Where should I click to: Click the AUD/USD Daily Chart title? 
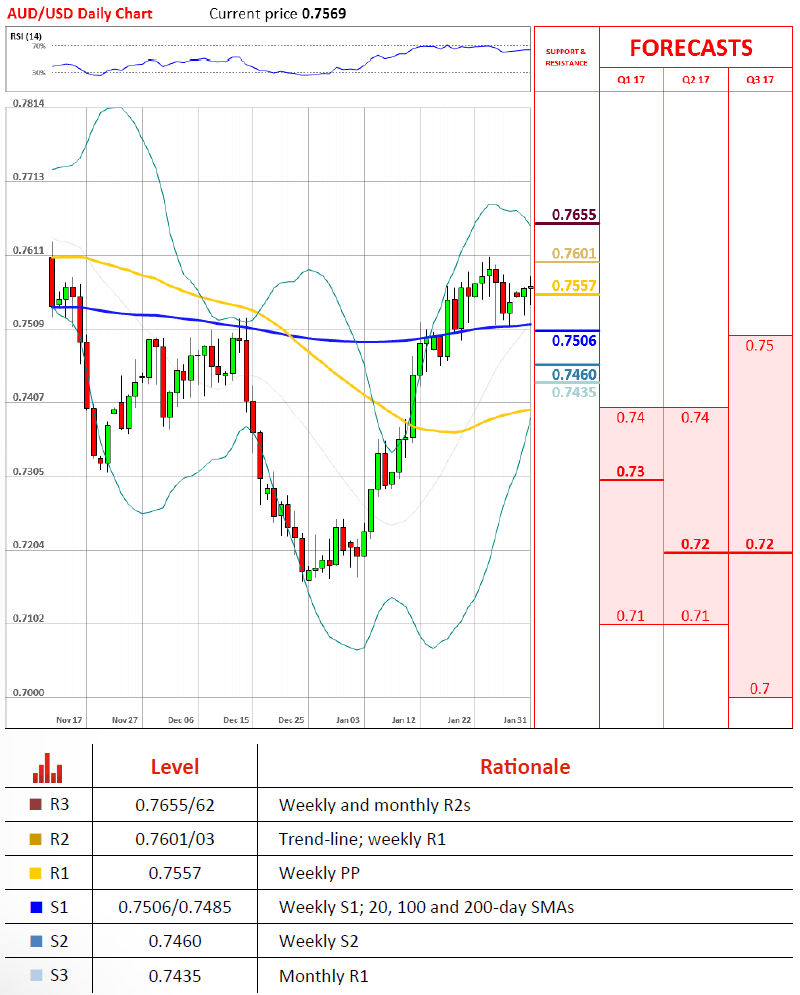[80, 13]
